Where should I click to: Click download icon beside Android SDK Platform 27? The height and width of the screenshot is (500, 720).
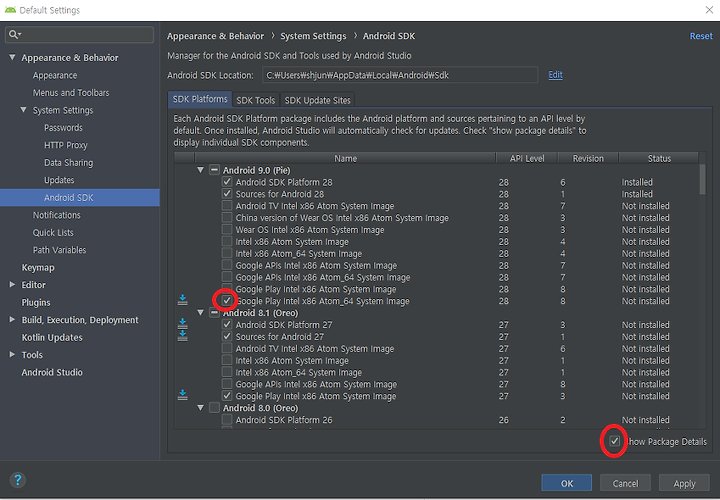[182, 324]
